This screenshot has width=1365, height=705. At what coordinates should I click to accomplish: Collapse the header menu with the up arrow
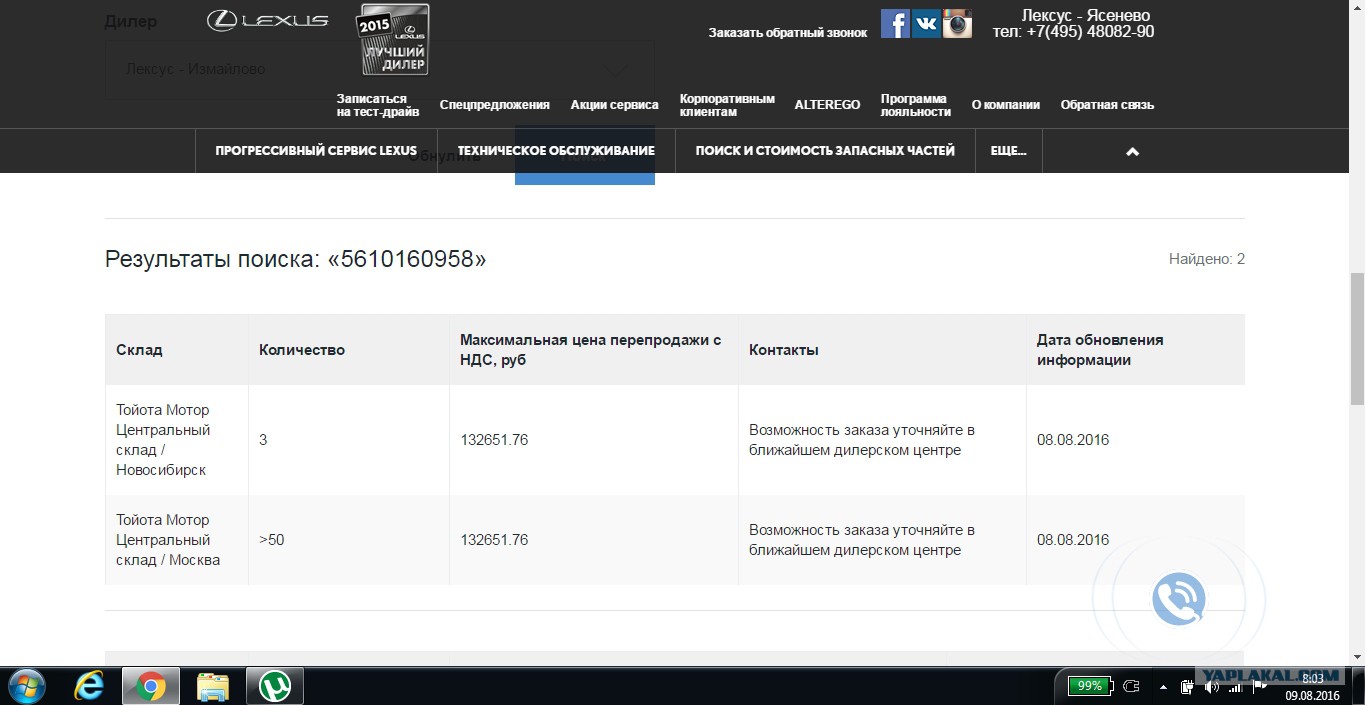tap(1132, 152)
